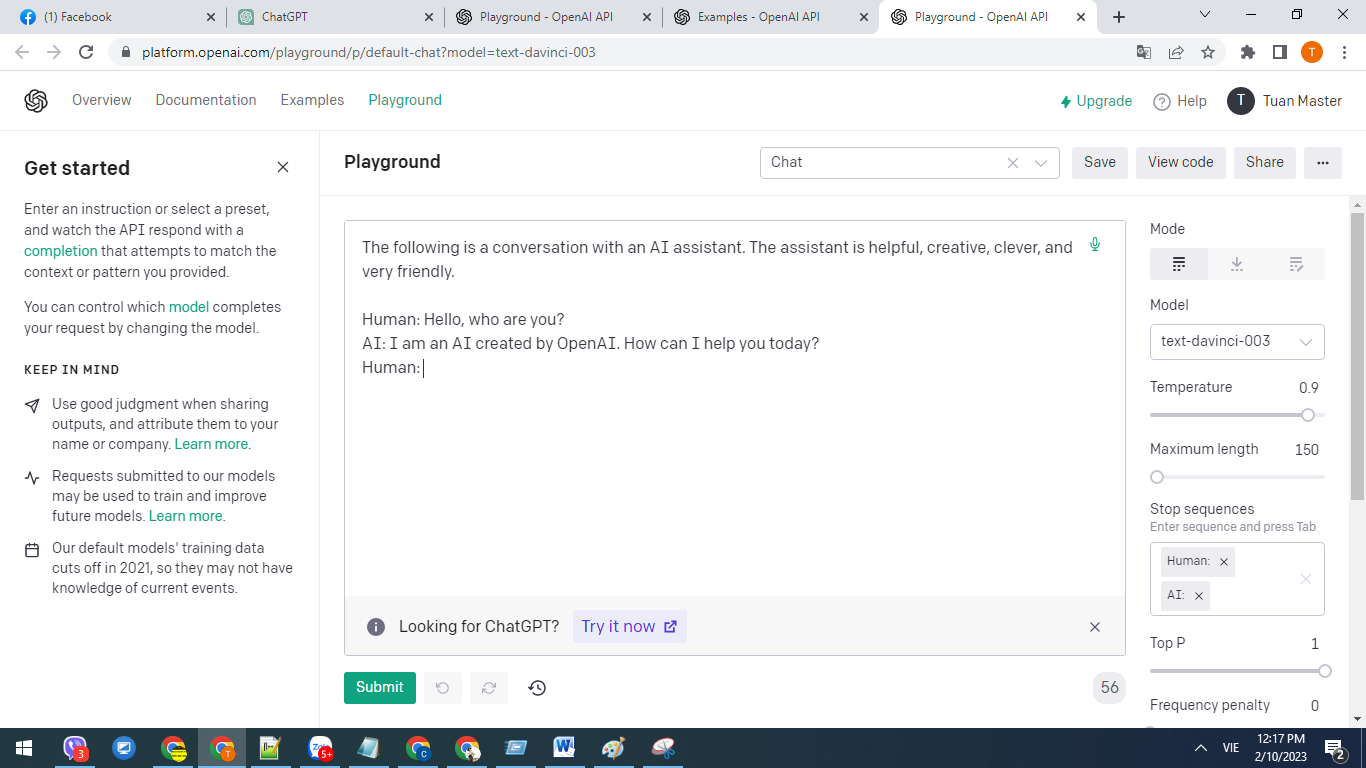This screenshot has height=768, width=1366.
Task: Go back in the browser
Action: (22, 52)
